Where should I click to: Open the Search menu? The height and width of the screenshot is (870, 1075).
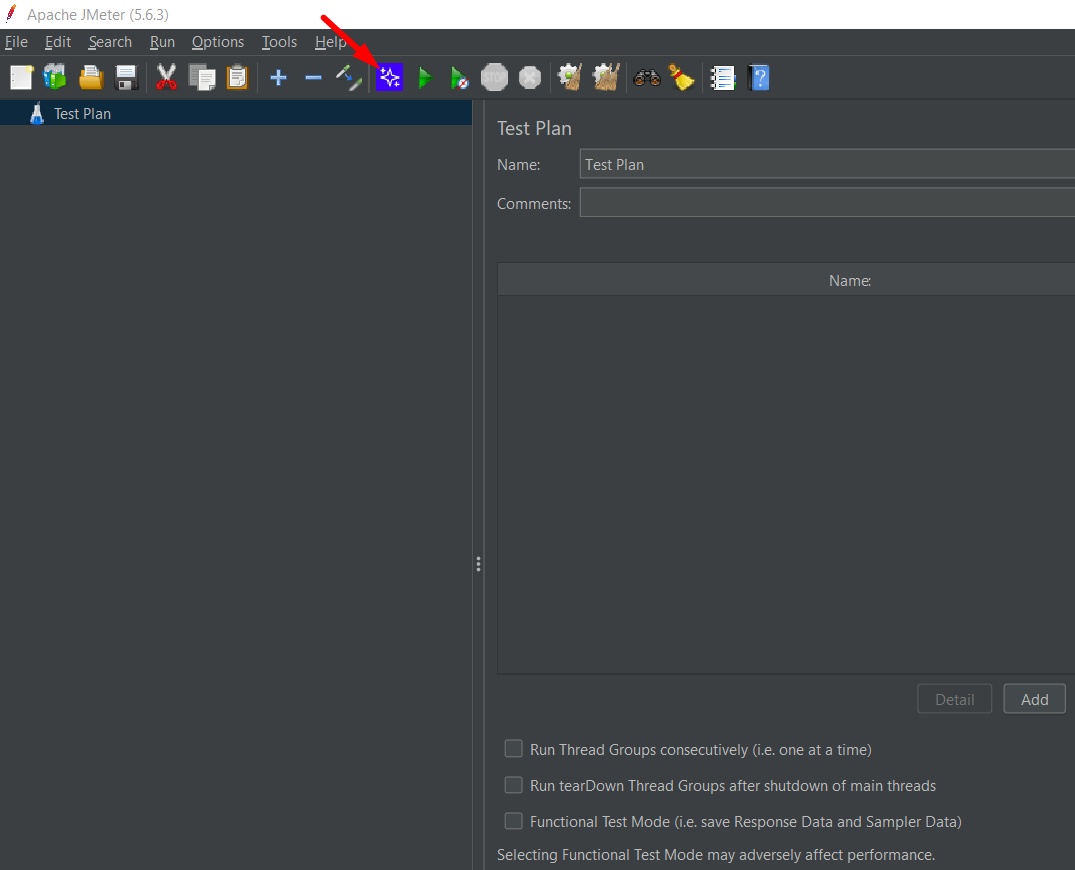point(110,42)
